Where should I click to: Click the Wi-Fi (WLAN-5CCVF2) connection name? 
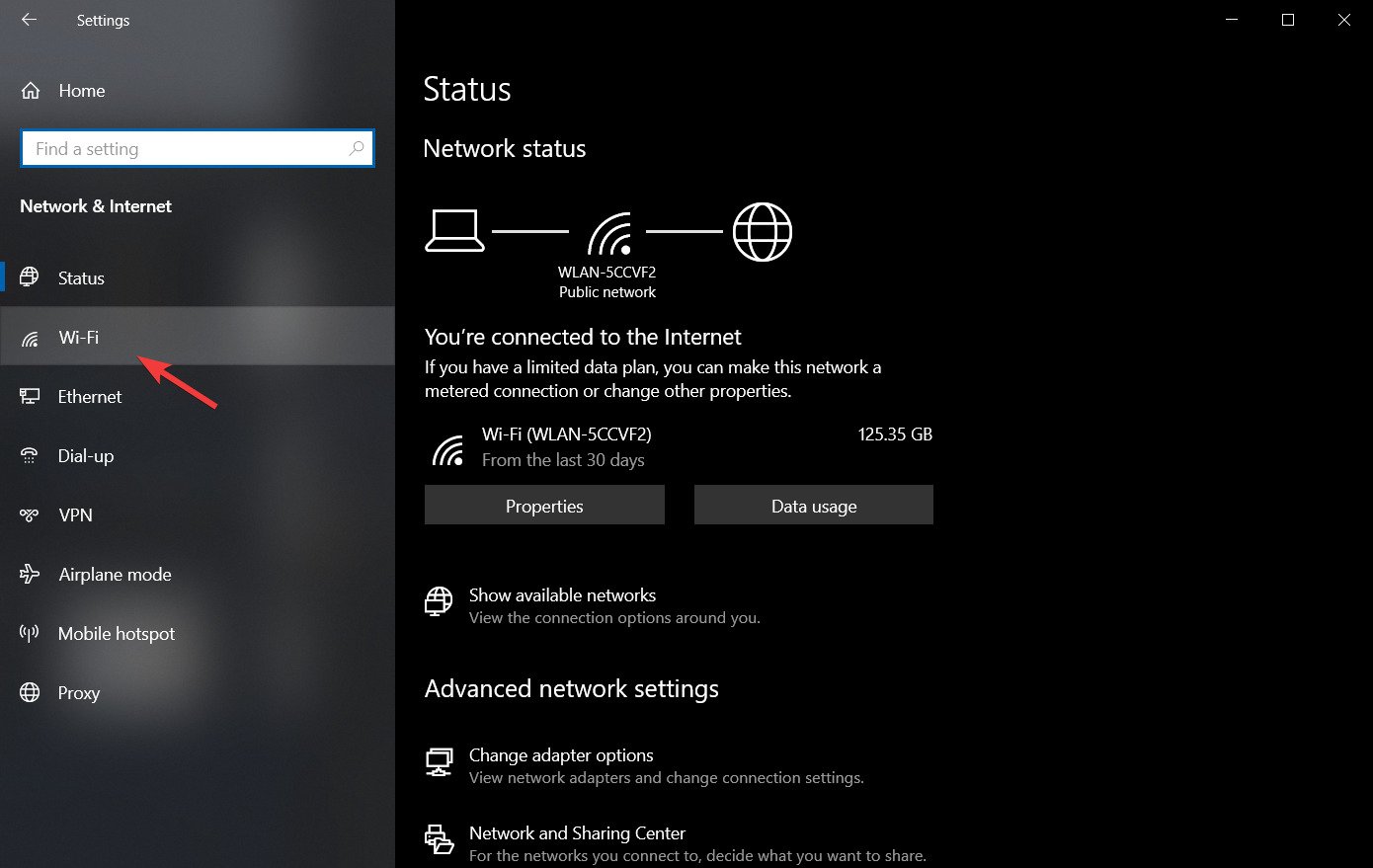(567, 434)
